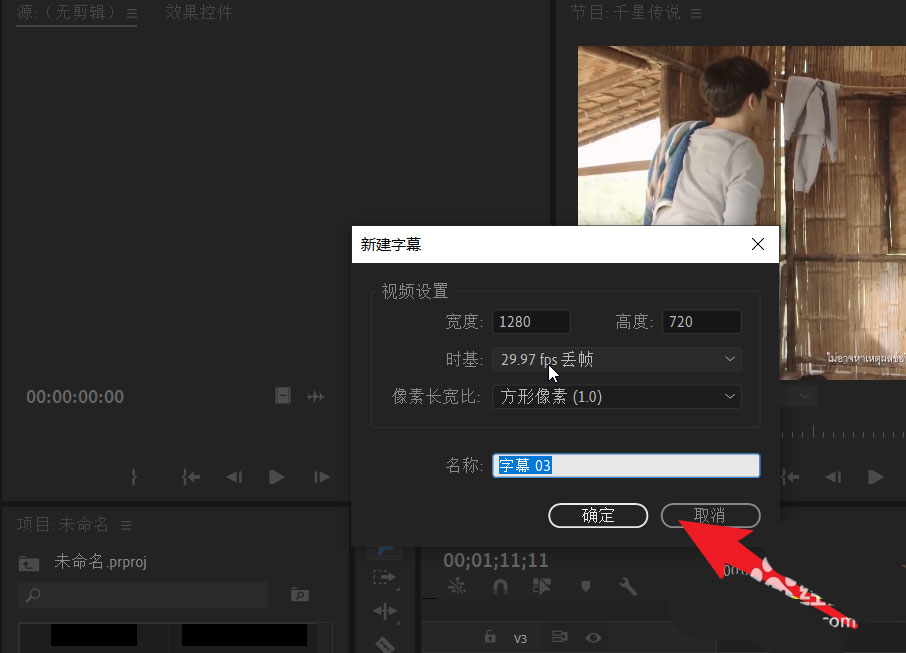Step back one frame in Source monitor

coord(234,478)
